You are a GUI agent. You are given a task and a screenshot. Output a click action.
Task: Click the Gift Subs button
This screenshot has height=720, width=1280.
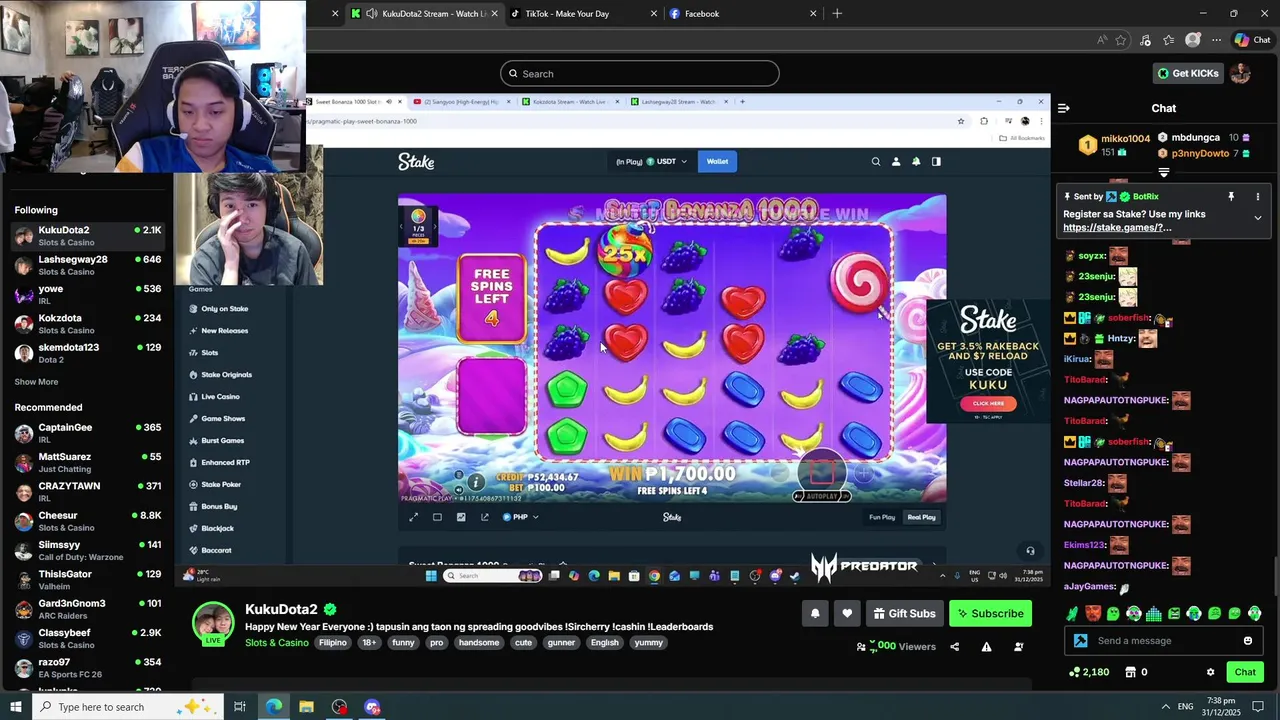pyautogui.click(x=904, y=613)
